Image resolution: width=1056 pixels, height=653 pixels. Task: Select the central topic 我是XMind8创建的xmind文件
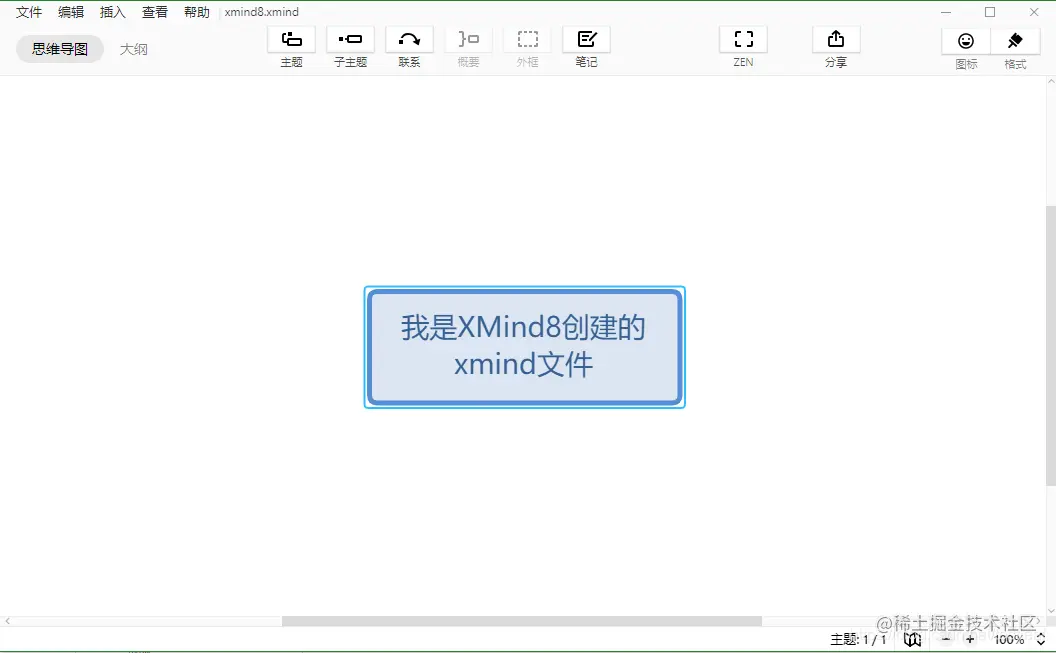(524, 346)
